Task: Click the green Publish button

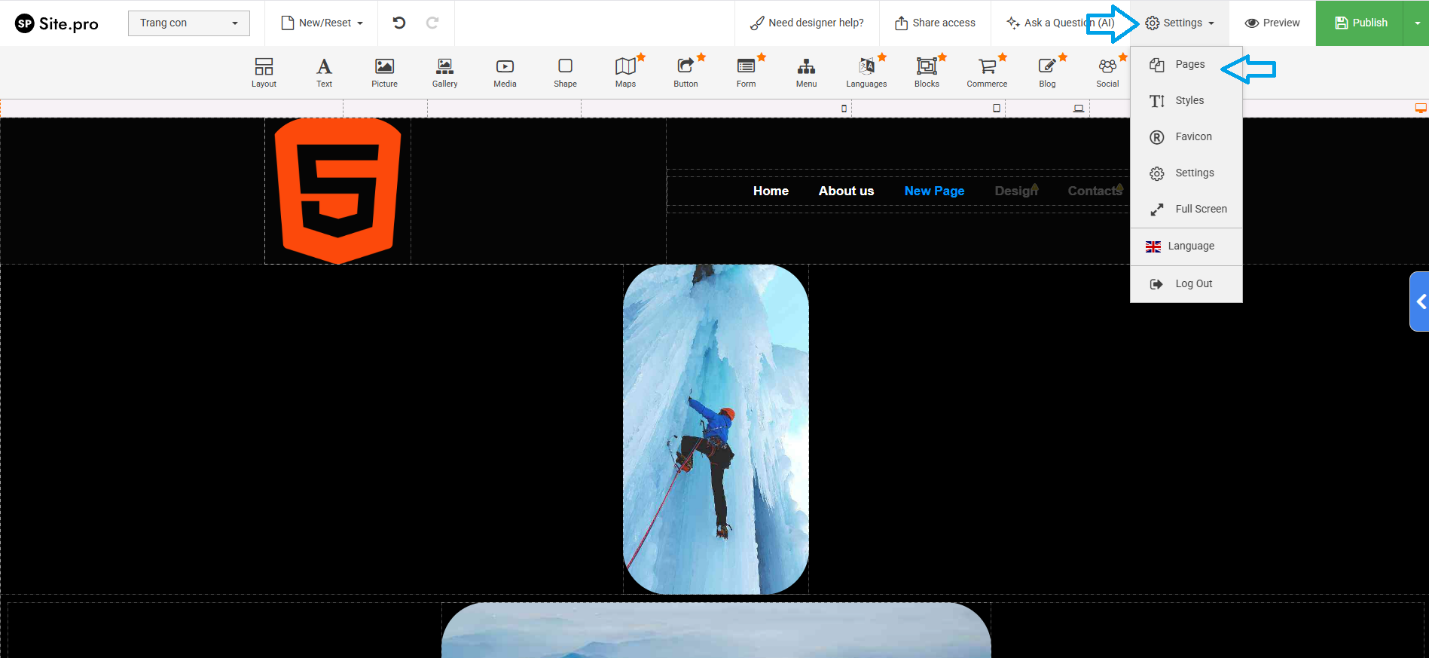Action: point(1360,23)
